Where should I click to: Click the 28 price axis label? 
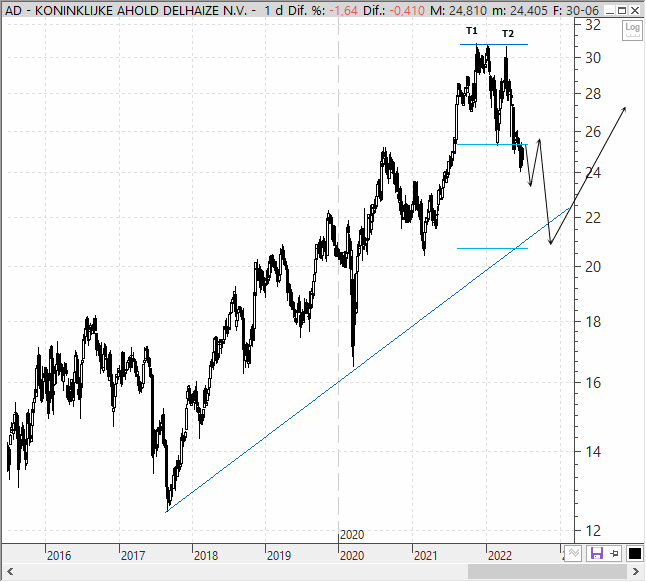click(593, 94)
